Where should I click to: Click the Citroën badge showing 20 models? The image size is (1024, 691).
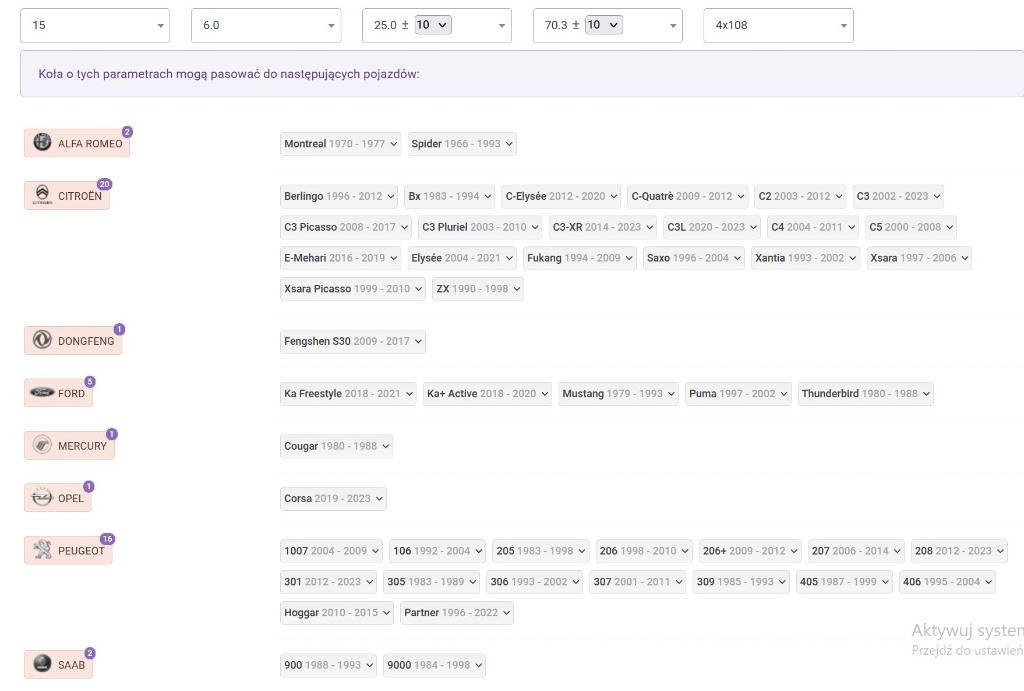tap(104, 184)
